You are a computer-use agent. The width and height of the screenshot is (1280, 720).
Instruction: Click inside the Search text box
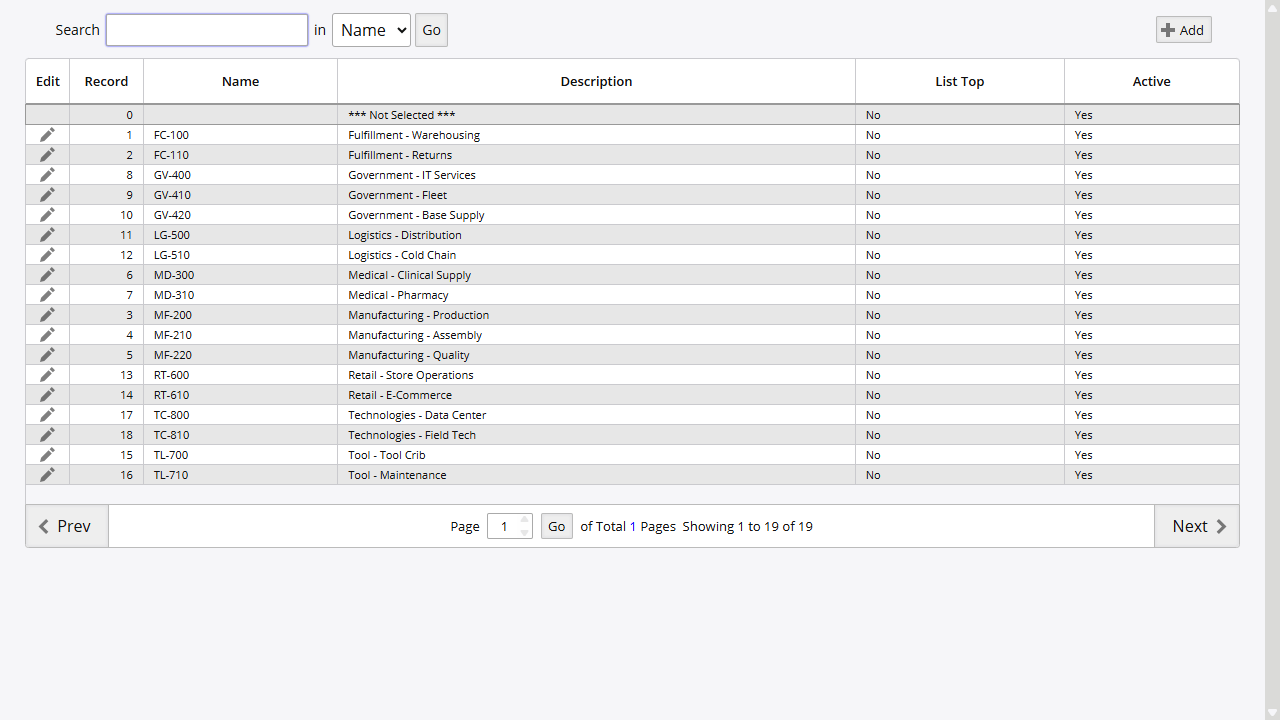point(206,30)
